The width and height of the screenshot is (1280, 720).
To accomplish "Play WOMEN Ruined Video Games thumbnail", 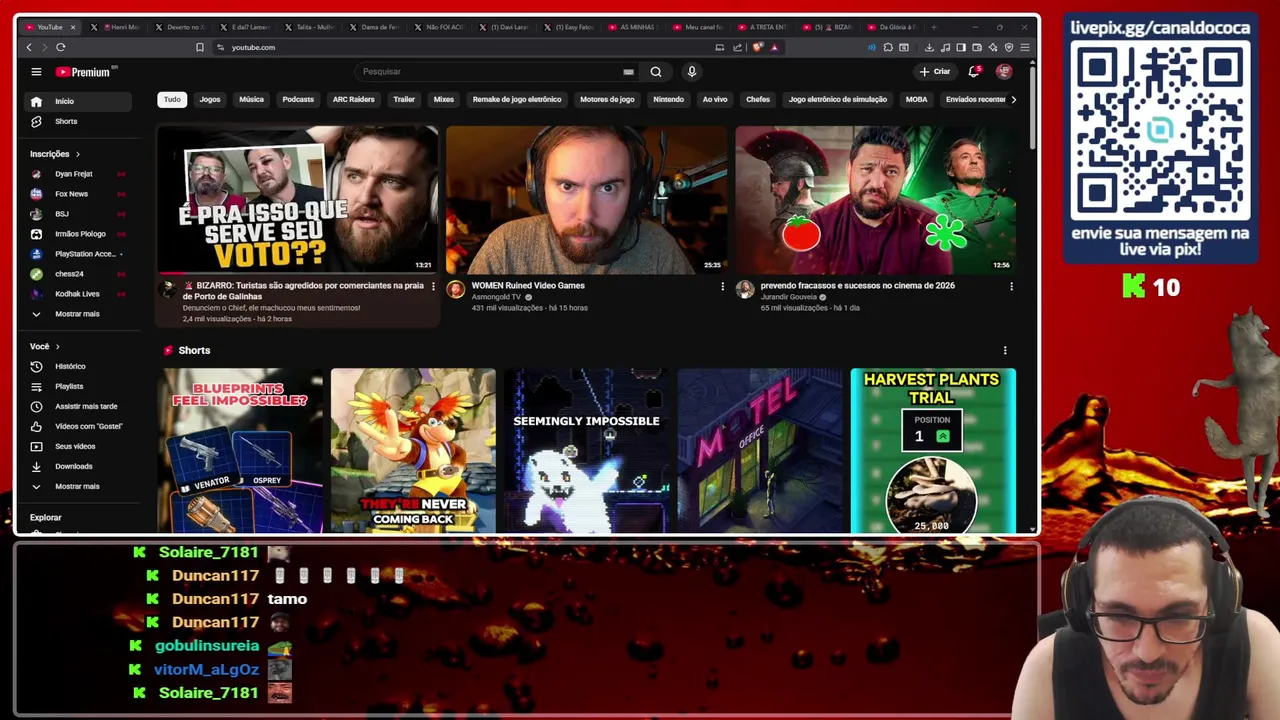I will tap(586, 199).
